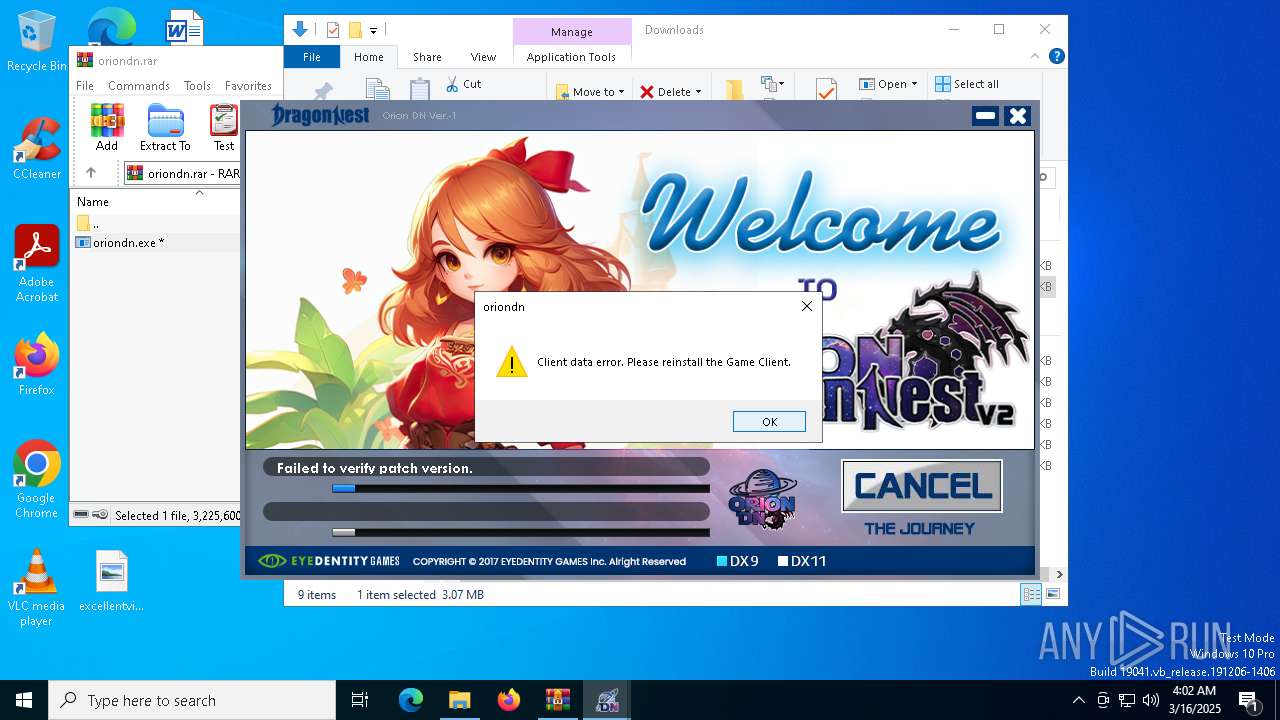The width and height of the screenshot is (1280, 720).
Task: Click the taskbar search box
Action: (192, 700)
